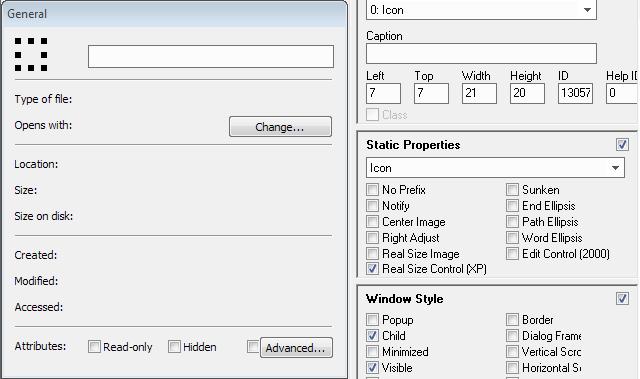This screenshot has height=379, width=640.
Task: Toggle the Window Style section checkbox
Action: (x=622, y=299)
